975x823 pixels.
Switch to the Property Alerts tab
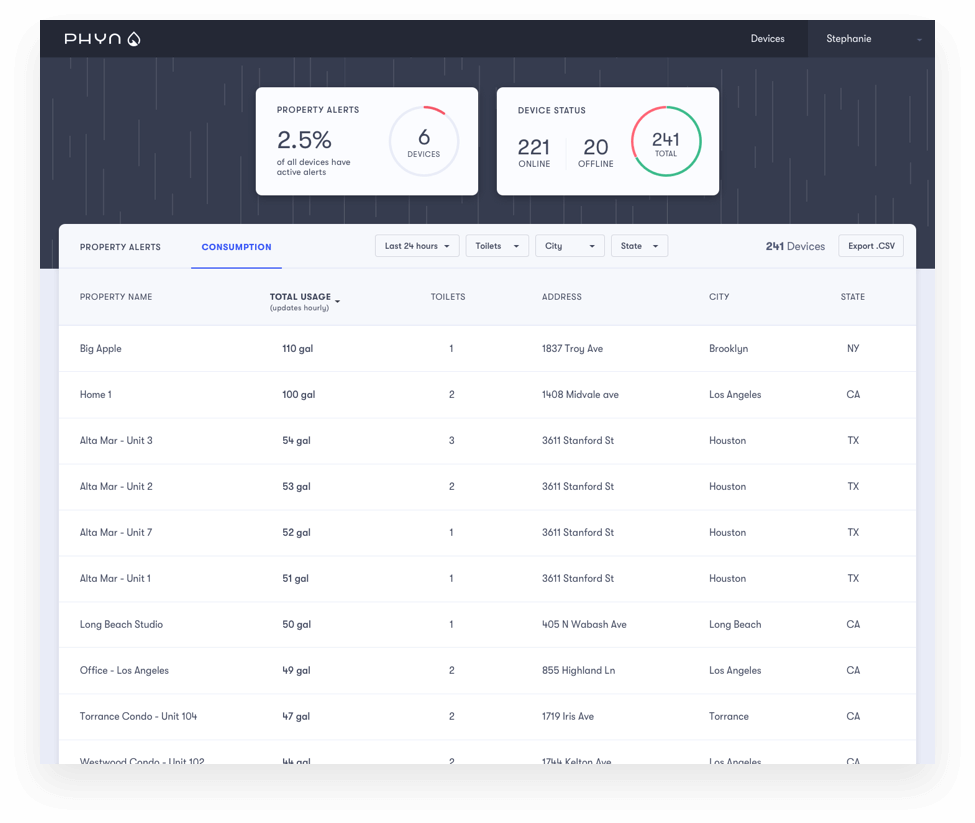coord(120,247)
